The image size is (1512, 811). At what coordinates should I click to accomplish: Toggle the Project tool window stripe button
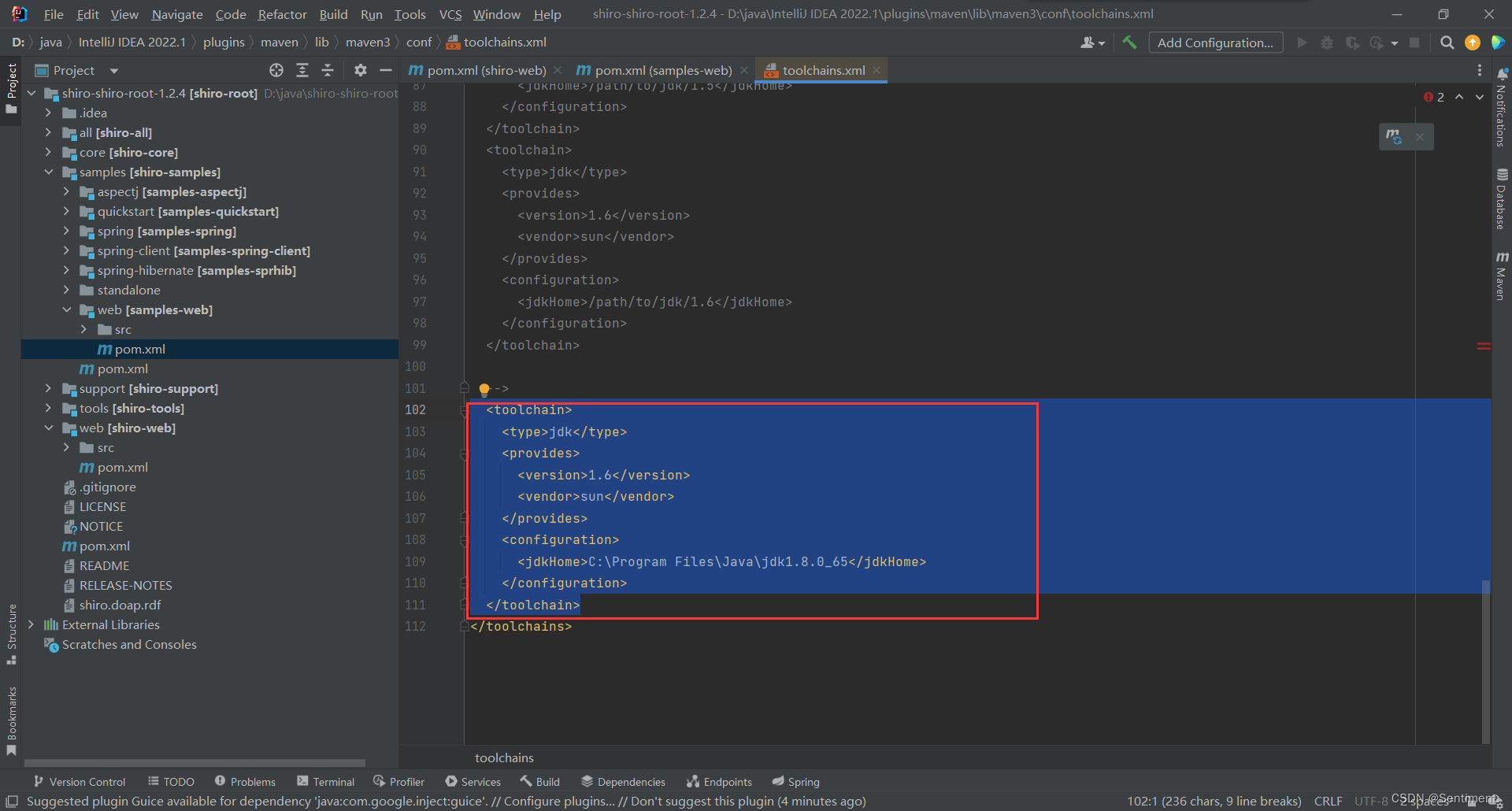click(11, 88)
